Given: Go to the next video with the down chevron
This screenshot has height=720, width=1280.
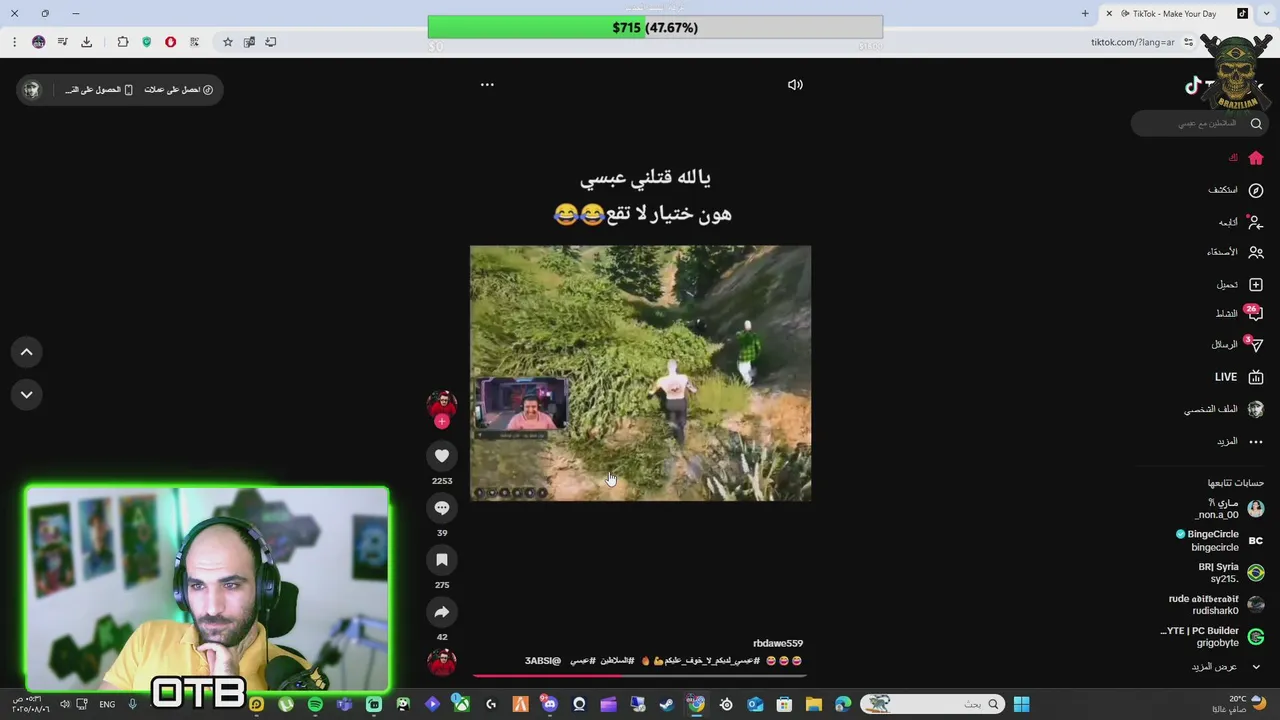Looking at the screenshot, I should pos(27,395).
